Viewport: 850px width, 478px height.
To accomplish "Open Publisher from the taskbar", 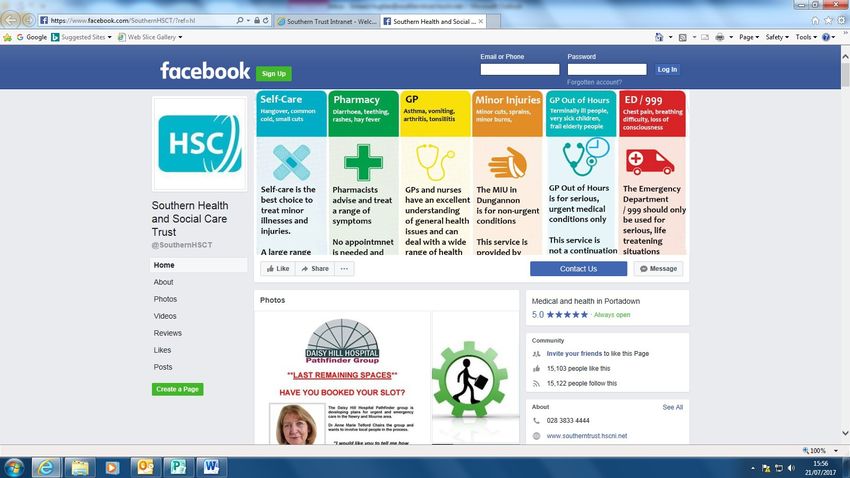I will (x=178, y=467).
